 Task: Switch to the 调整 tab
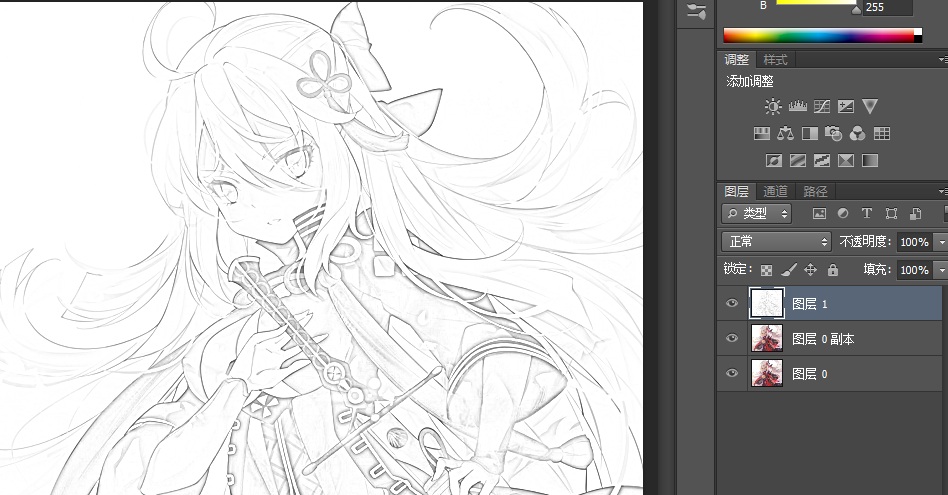(736, 59)
